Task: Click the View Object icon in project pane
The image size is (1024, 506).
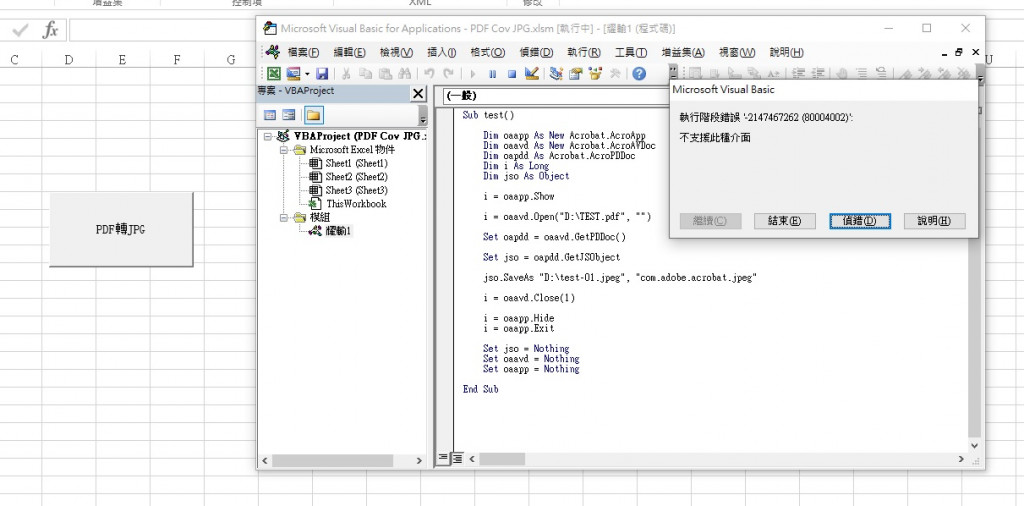Action: coord(289,116)
